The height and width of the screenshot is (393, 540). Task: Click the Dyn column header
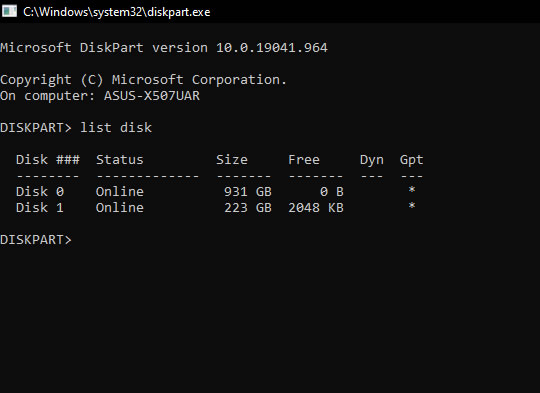(x=372, y=160)
